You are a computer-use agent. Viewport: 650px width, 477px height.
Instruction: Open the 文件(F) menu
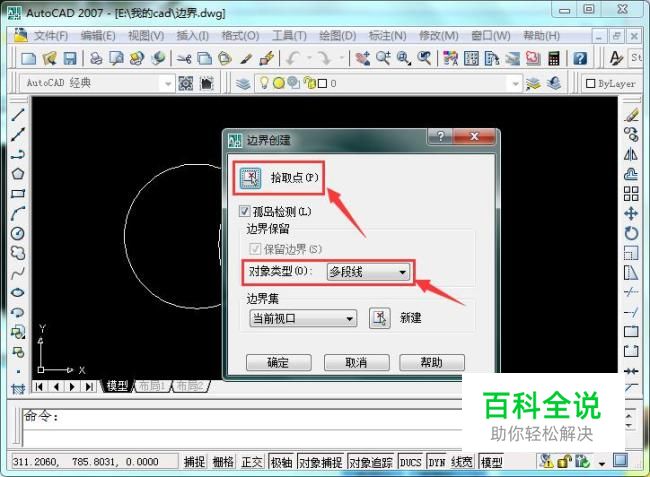(51, 36)
